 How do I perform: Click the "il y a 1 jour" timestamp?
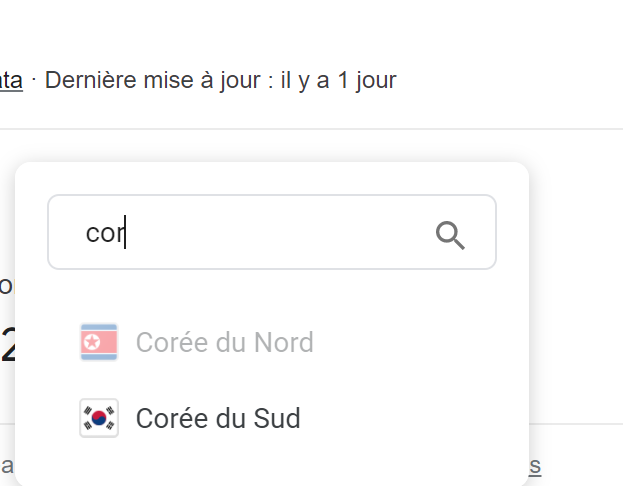pyautogui.click(x=338, y=80)
